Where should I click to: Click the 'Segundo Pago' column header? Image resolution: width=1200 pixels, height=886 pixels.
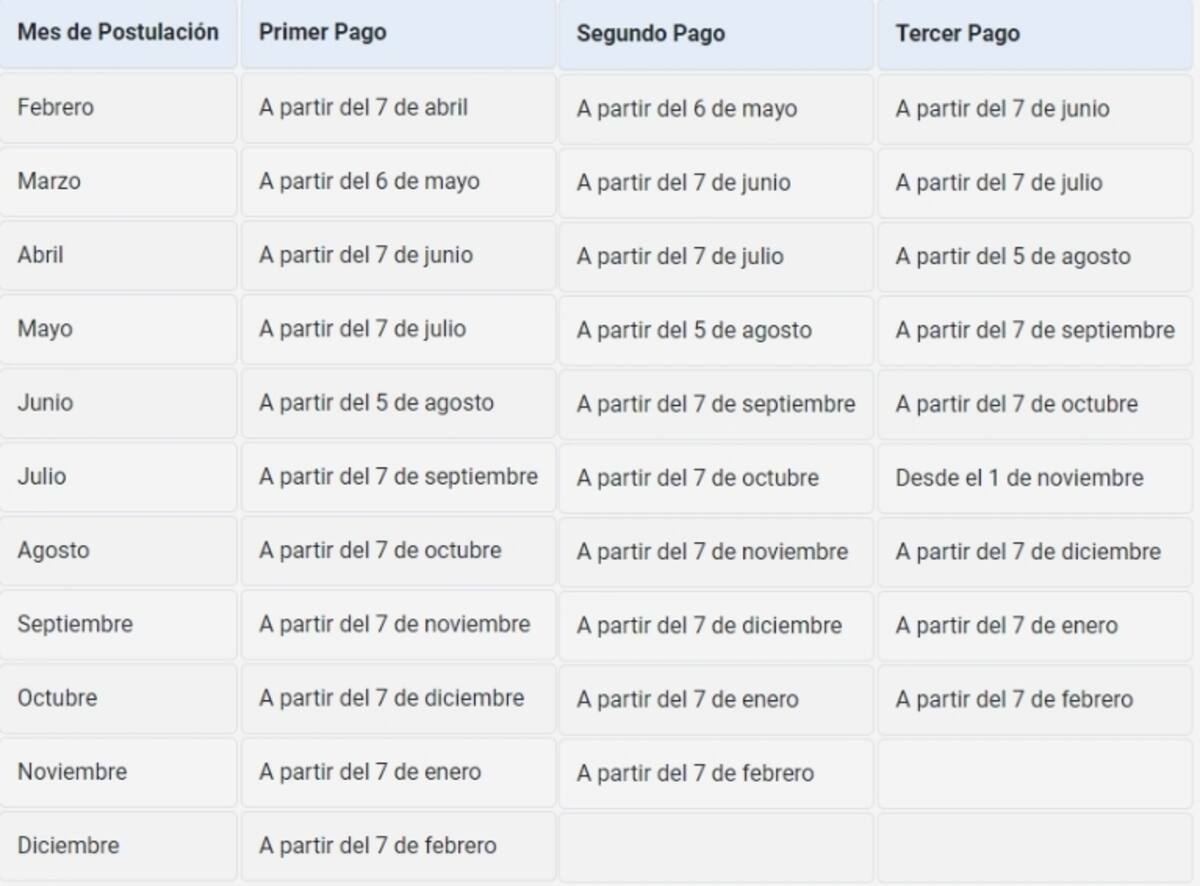tap(650, 33)
